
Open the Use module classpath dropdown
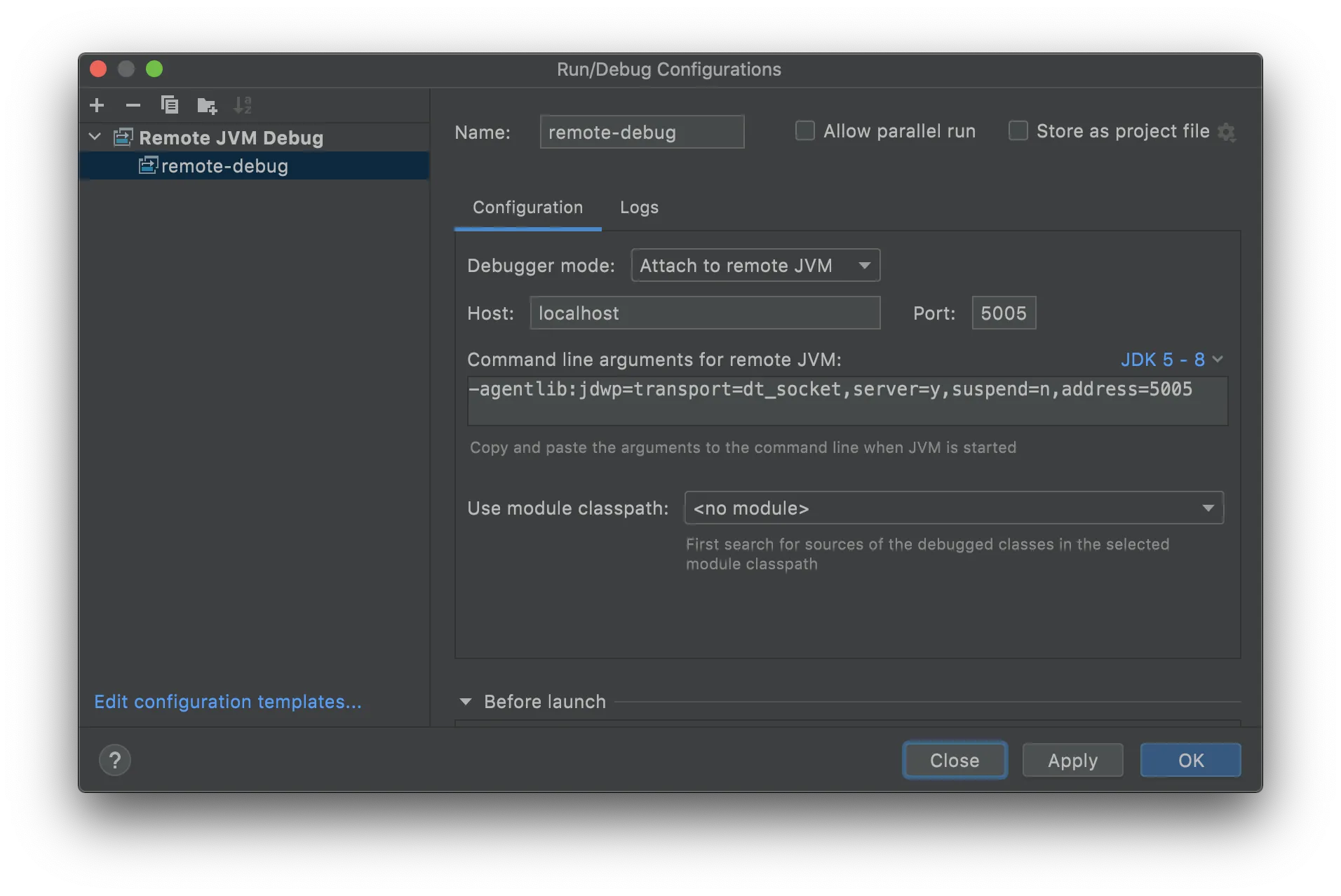953,508
